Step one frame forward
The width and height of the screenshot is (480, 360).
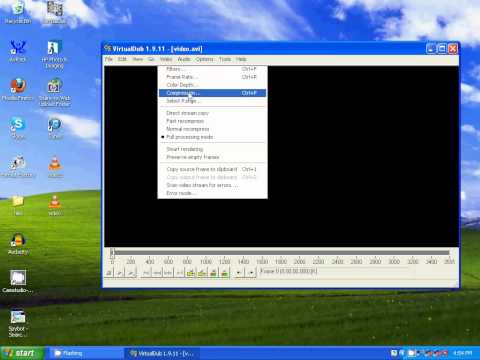(x=168, y=273)
